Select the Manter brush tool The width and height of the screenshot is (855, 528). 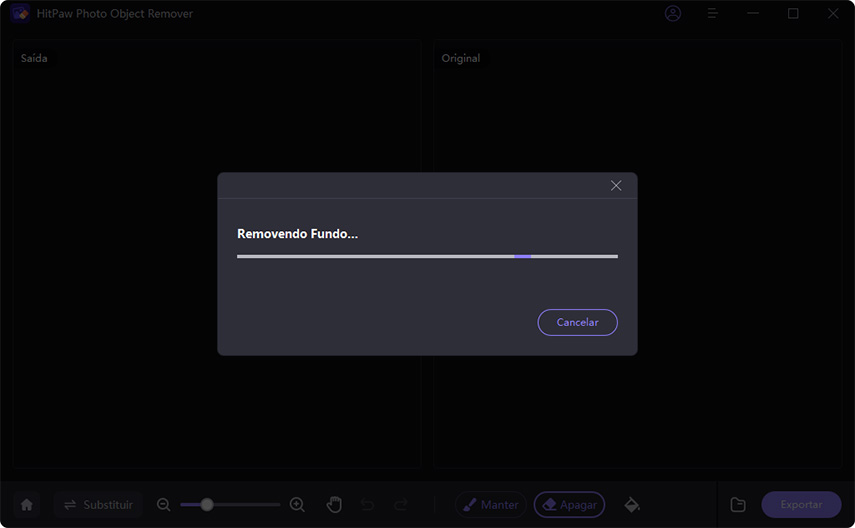(491, 505)
